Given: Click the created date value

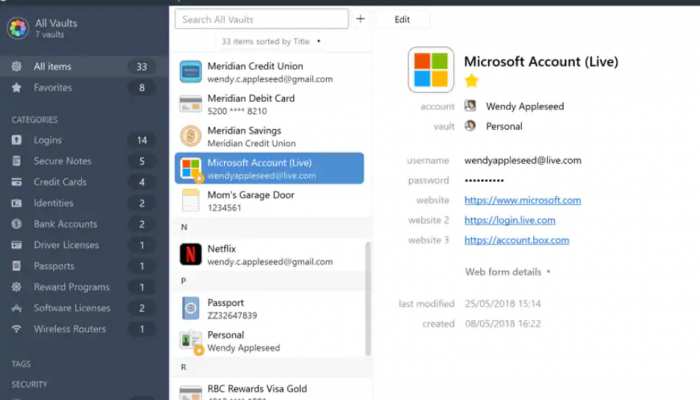Looking at the screenshot, I should pos(503,324).
